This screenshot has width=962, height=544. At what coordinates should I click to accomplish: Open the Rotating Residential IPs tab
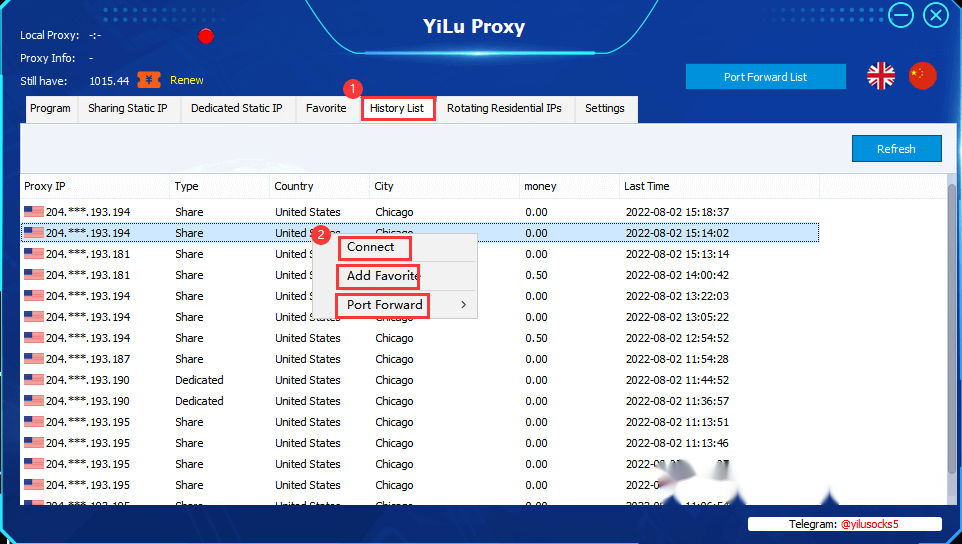tap(504, 109)
